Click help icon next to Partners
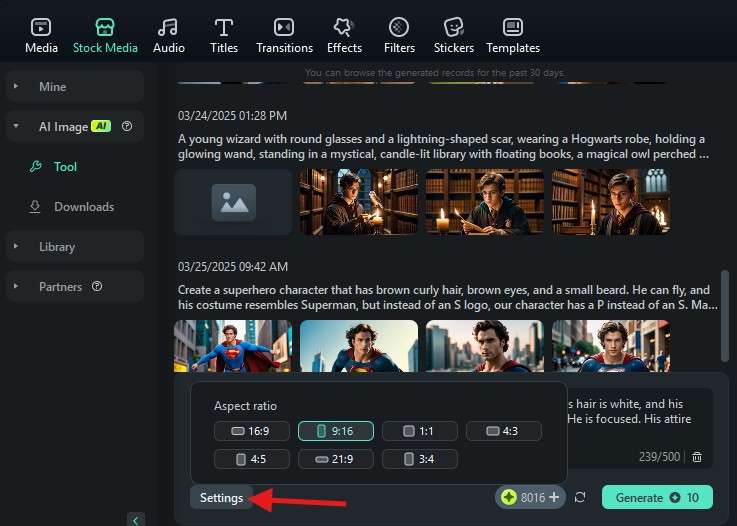The image size is (737, 526). (97, 286)
